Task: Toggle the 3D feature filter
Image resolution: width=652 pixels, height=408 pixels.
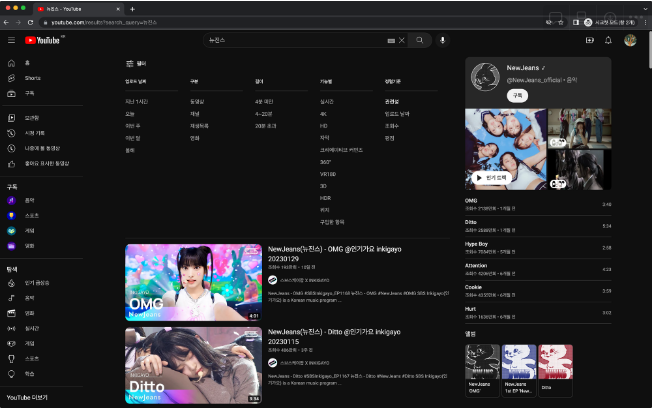Action: (323, 186)
